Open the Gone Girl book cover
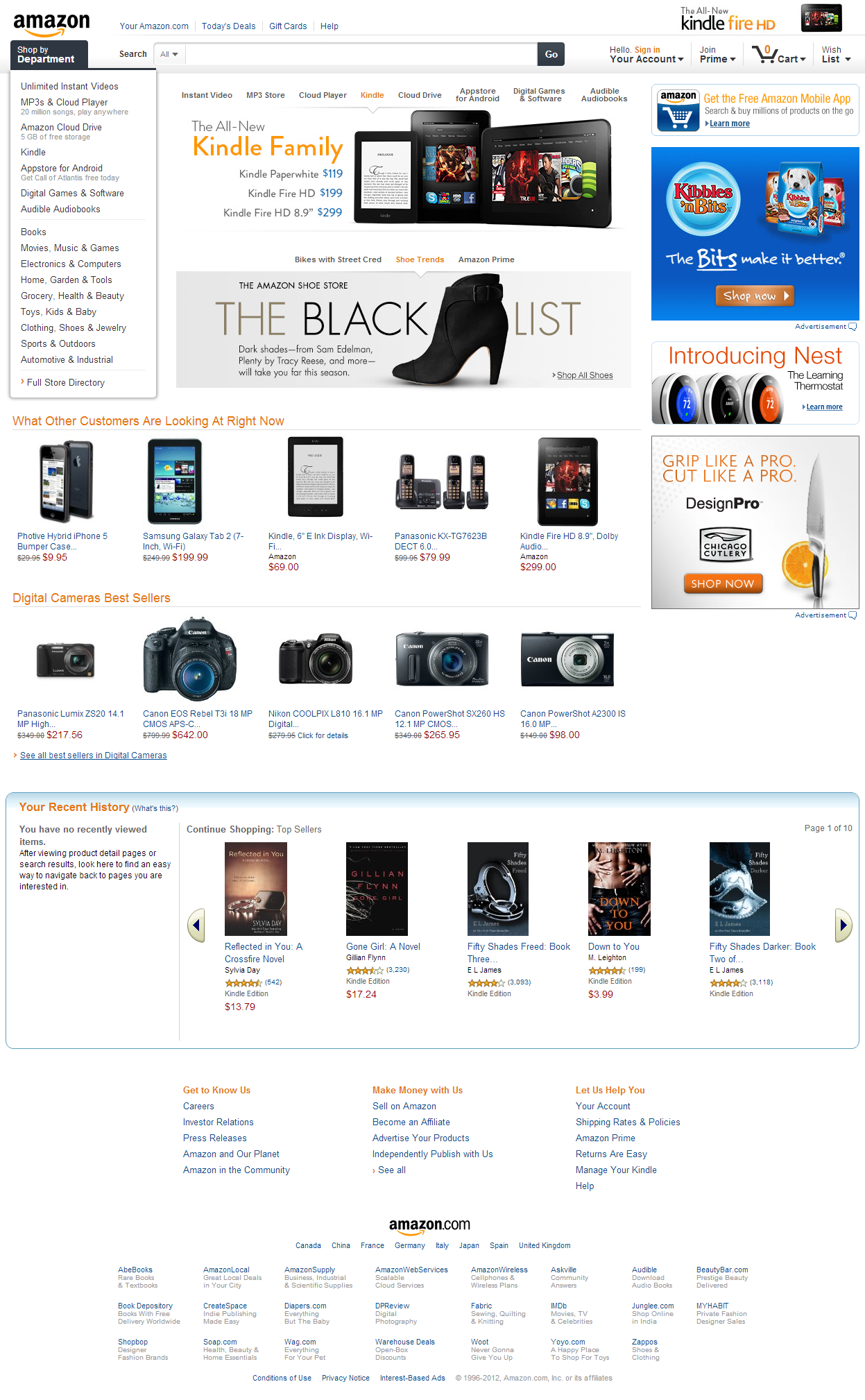This screenshot has height=1400, width=865. click(377, 889)
